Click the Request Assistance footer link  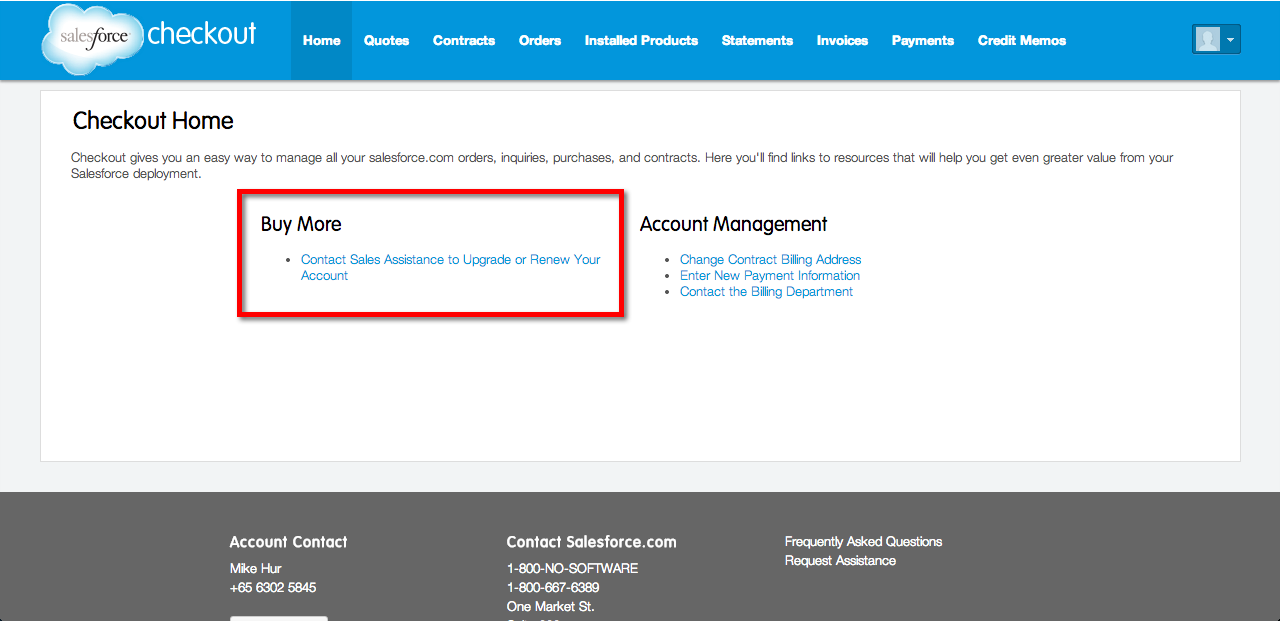[x=840, y=561]
